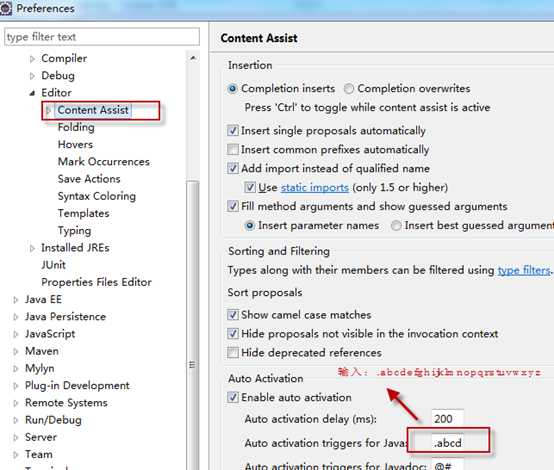Select the Java Persistence category
The width and height of the screenshot is (554, 470).
point(65,317)
